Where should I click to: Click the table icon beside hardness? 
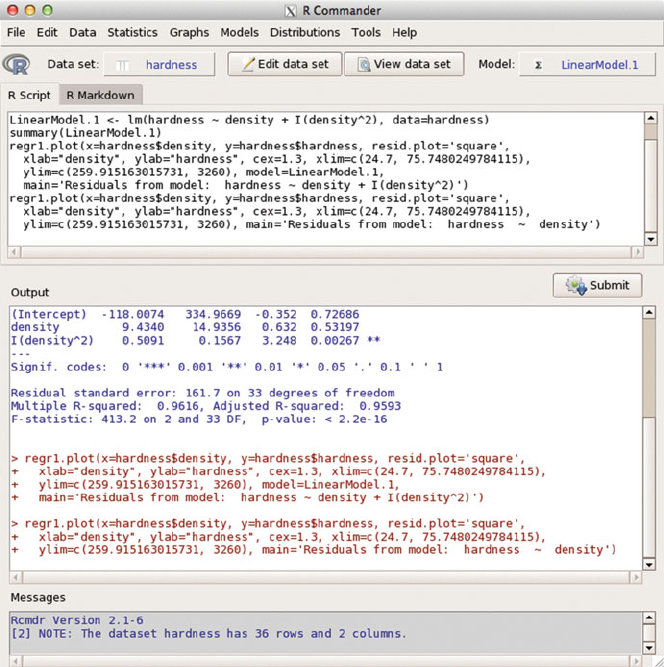[x=122, y=65]
